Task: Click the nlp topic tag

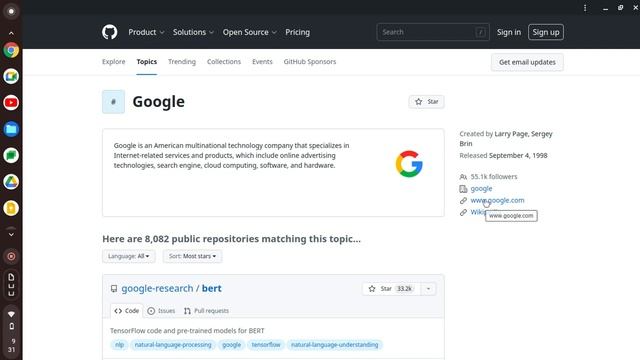Action: click(x=119, y=345)
